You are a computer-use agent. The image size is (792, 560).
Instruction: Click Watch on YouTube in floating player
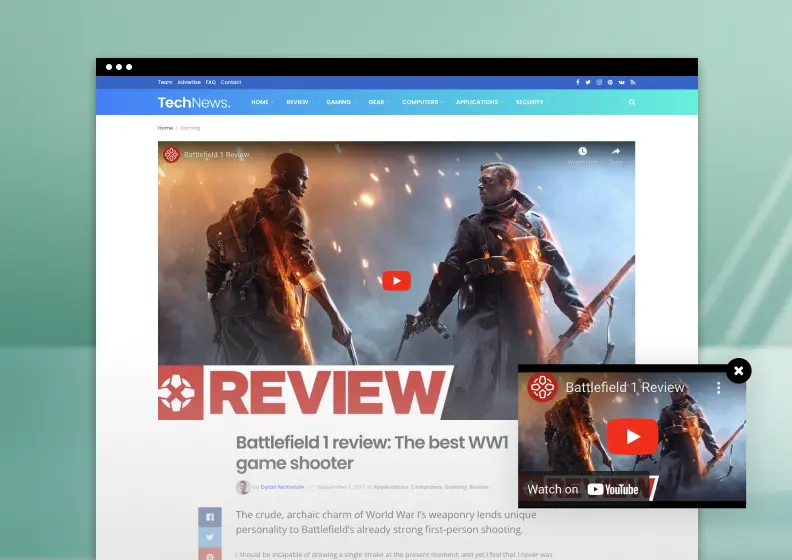click(583, 489)
